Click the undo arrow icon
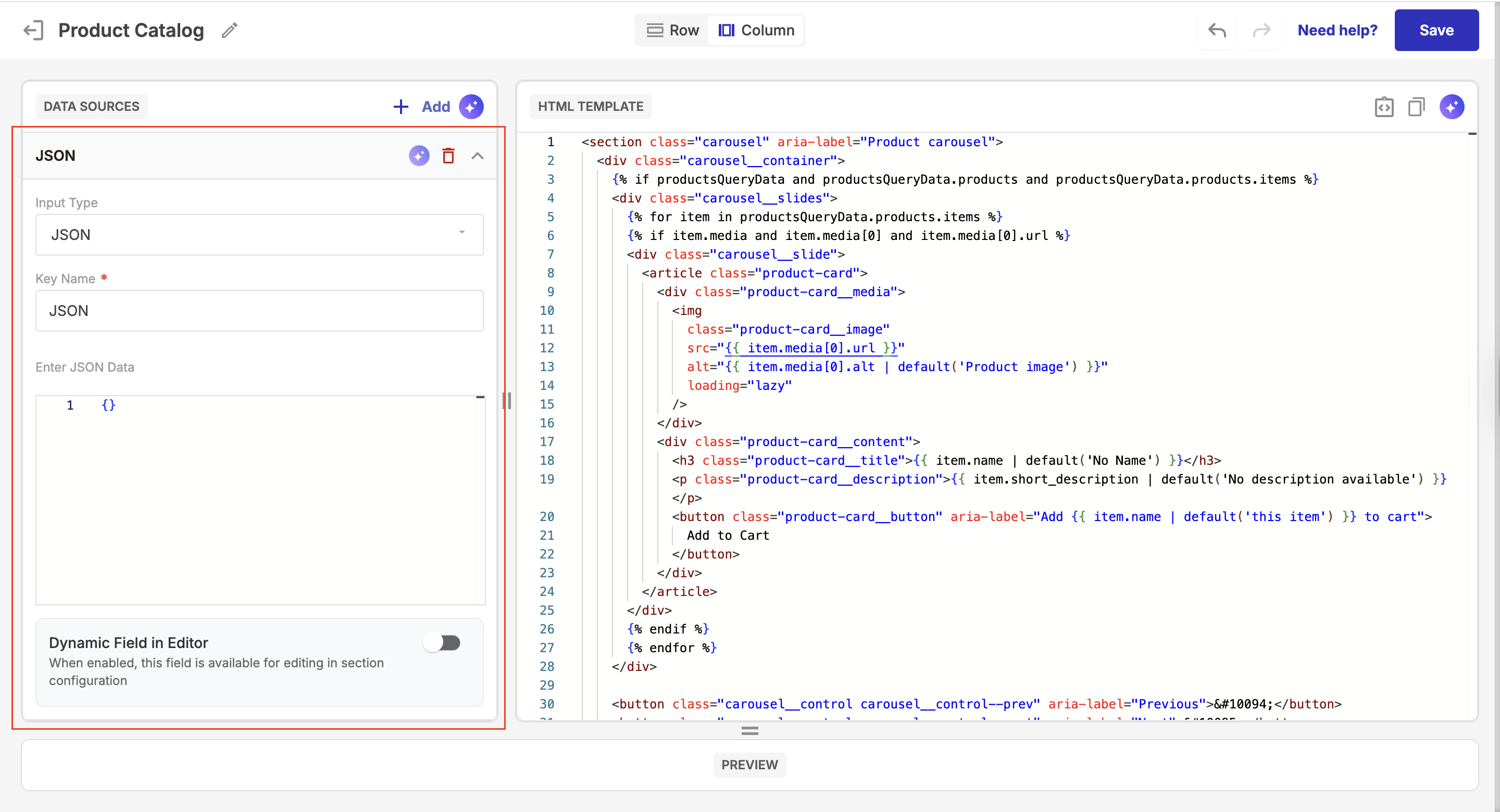 pos(1217,30)
